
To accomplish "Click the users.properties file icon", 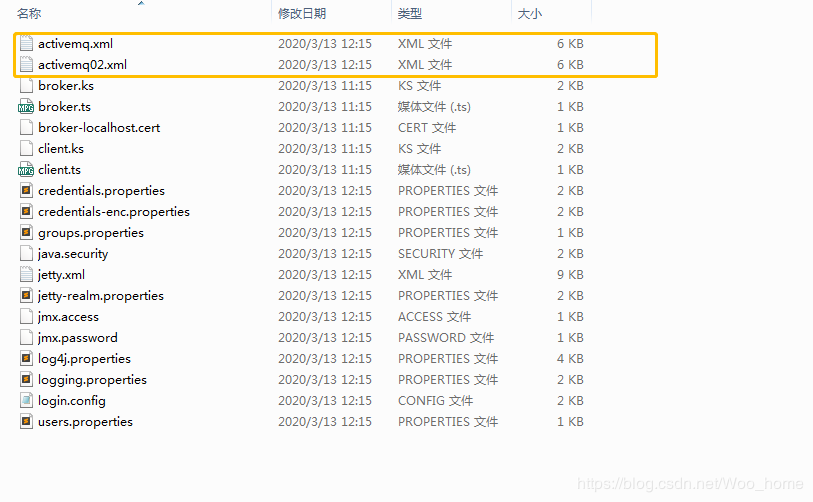I will click(x=26, y=422).
